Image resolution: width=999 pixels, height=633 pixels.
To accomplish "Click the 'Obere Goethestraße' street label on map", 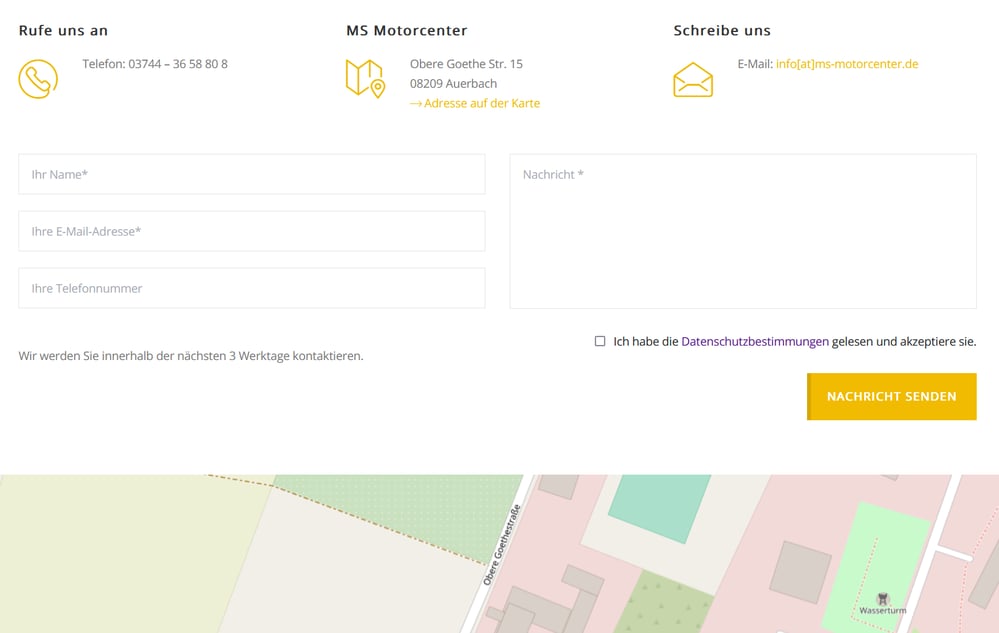I will click(x=502, y=545).
